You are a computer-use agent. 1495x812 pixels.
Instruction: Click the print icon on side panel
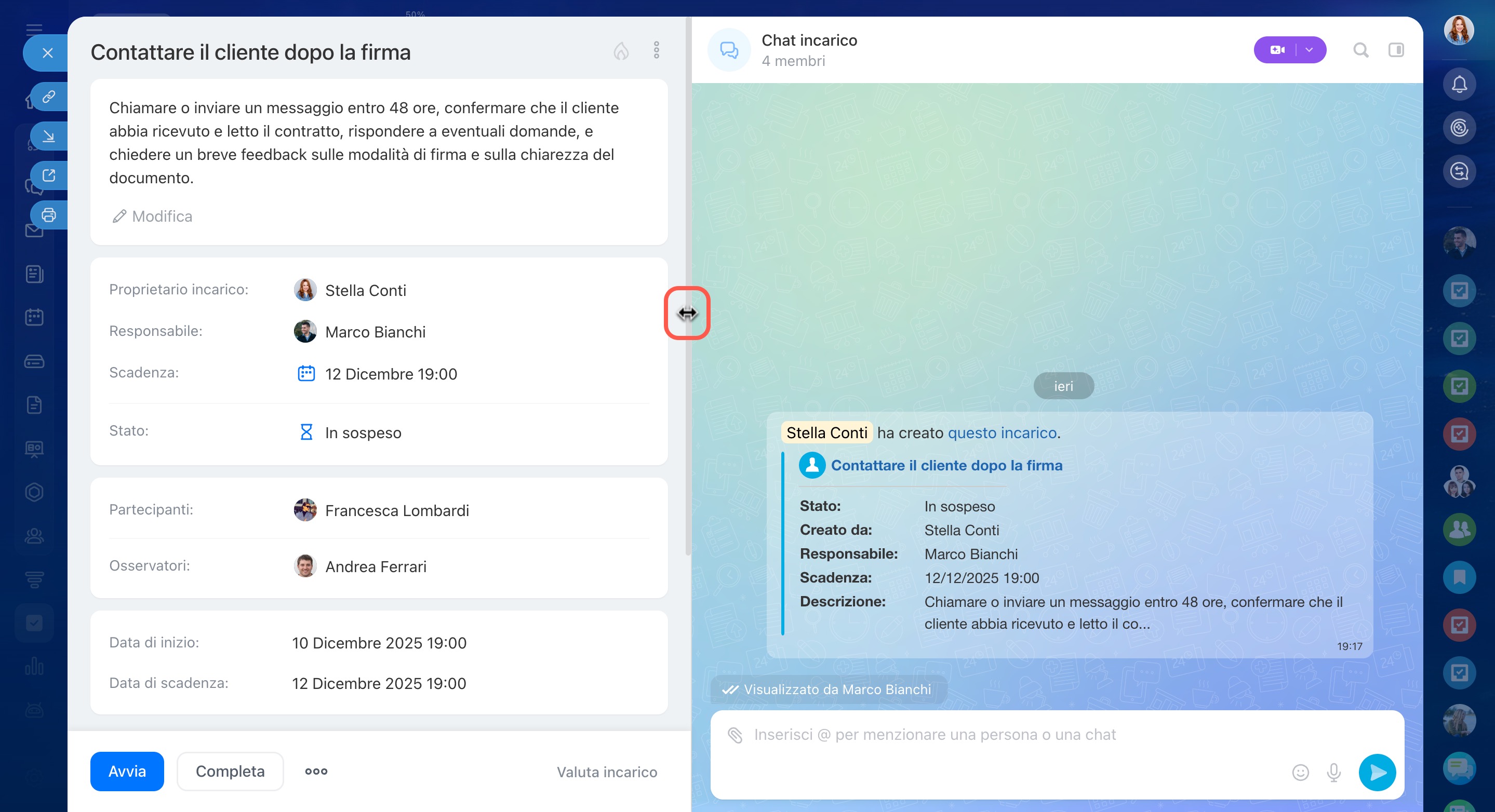49,215
